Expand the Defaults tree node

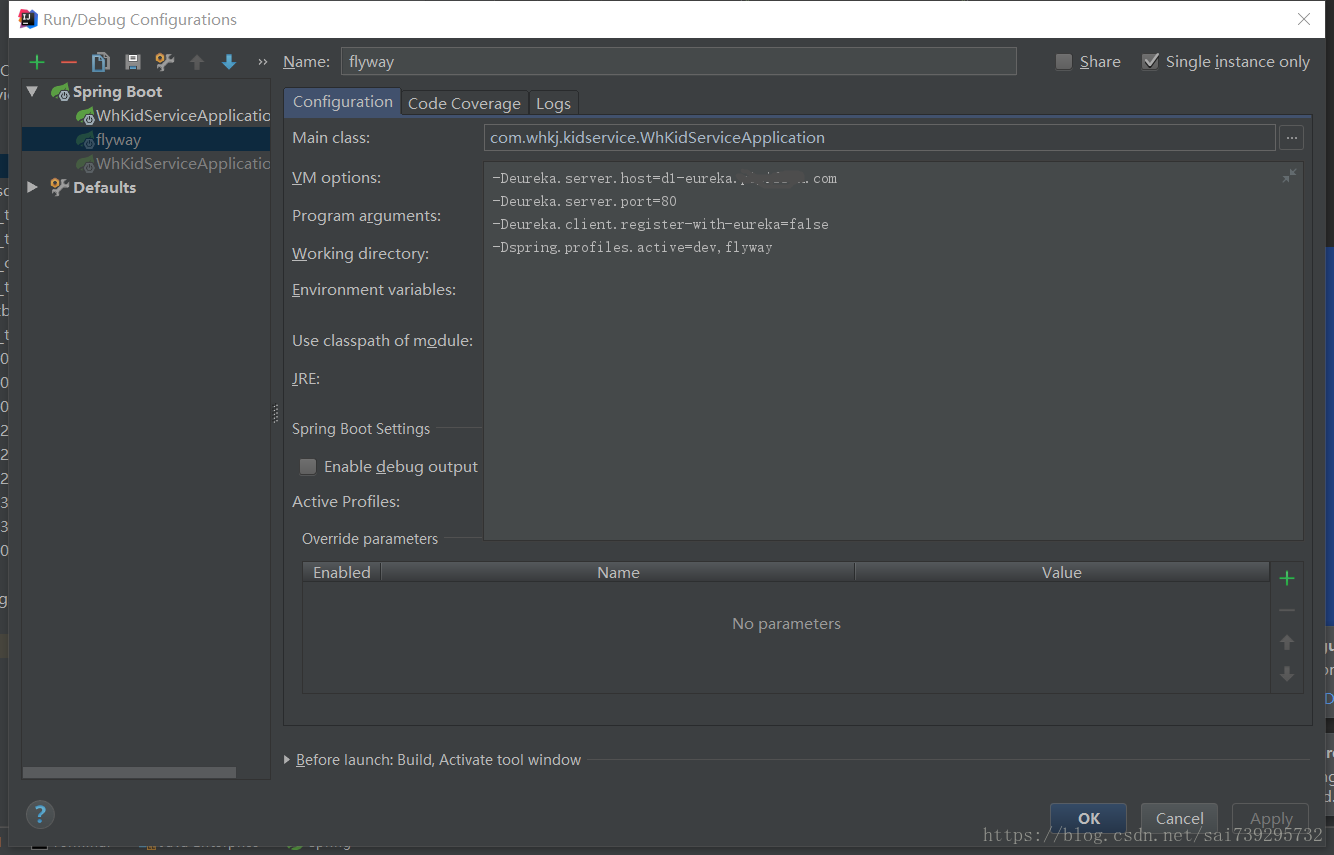point(32,187)
